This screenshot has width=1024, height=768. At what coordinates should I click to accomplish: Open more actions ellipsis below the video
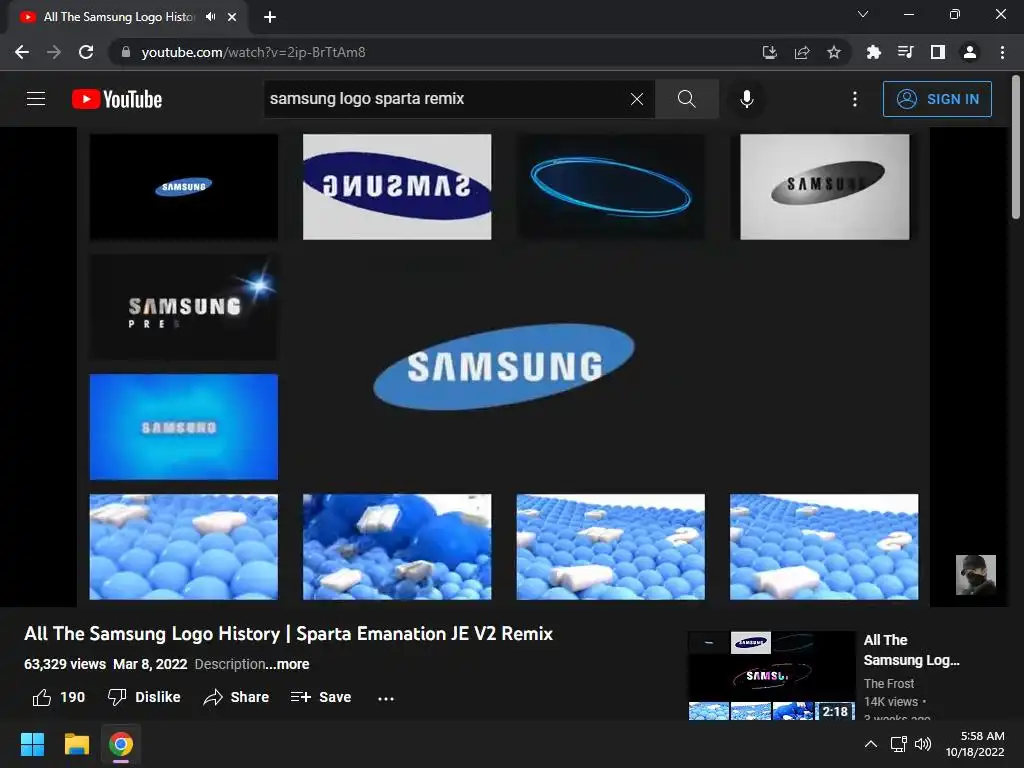386,698
